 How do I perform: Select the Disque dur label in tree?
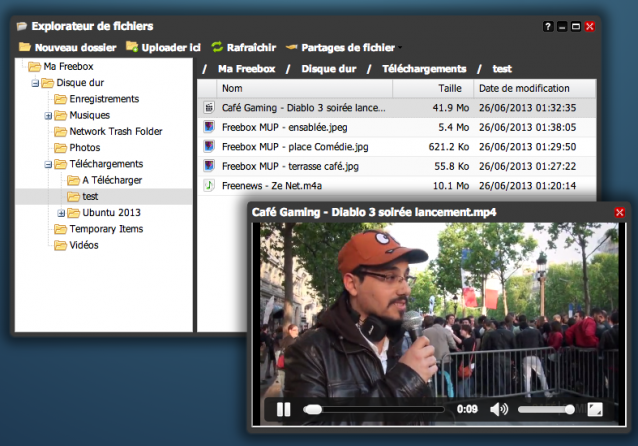coord(80,83)
